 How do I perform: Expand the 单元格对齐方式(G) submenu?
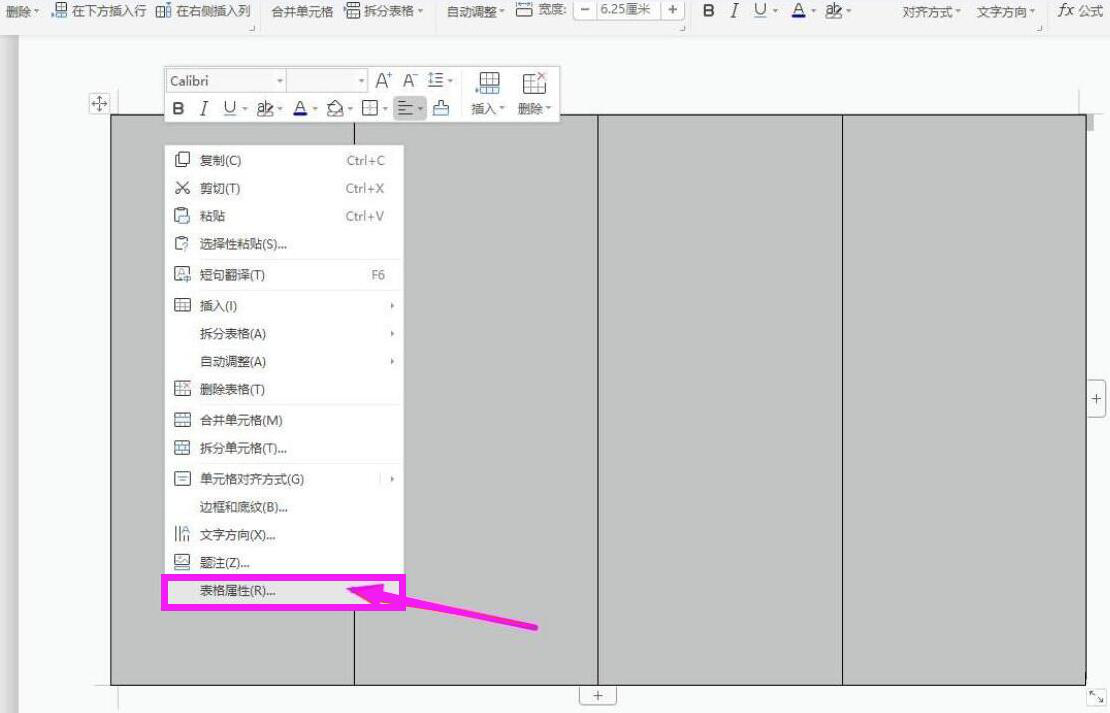pos(284,479)
